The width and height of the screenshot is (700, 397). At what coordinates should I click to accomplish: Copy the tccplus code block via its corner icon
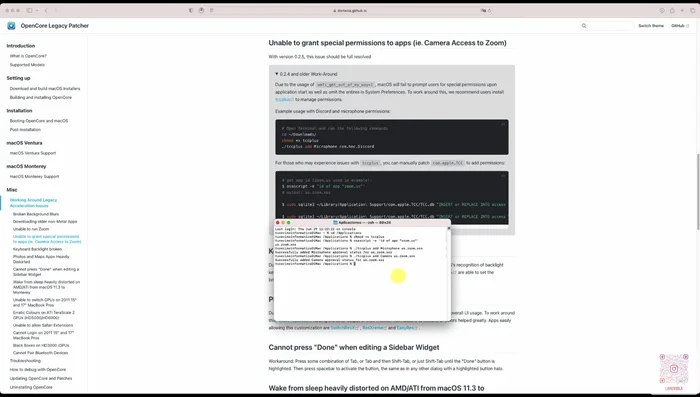click(x=503, y=124)
